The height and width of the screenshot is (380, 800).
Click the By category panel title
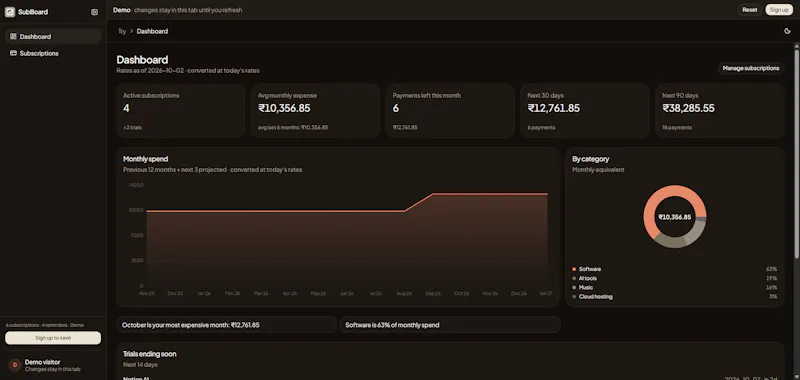coord(590,159)
